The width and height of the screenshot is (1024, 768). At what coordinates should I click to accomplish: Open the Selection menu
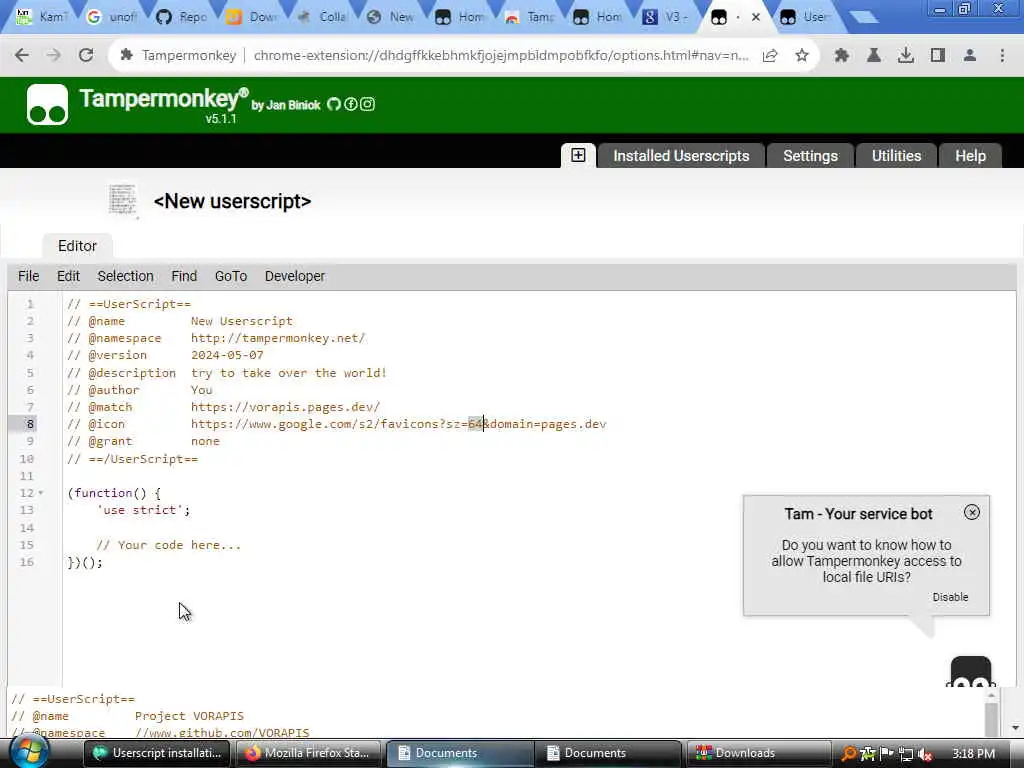(x=125, y=276)
